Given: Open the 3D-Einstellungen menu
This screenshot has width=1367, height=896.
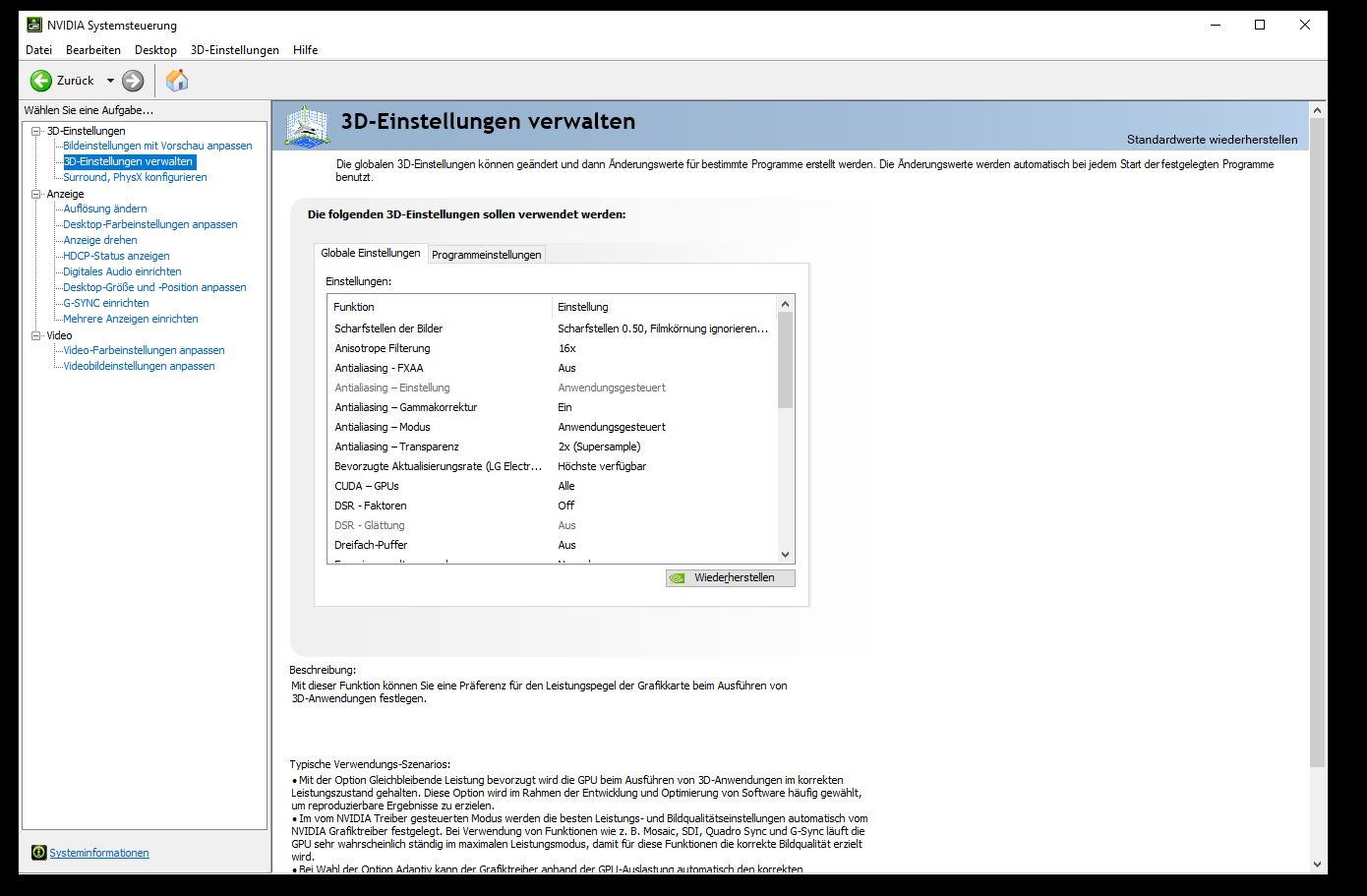Looking at the screenshot, I should click(x=235, y=50).
